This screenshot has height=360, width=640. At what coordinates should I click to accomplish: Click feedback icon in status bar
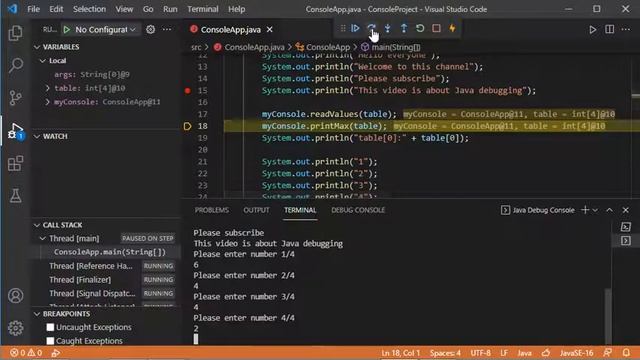click(x=608, y=353)
